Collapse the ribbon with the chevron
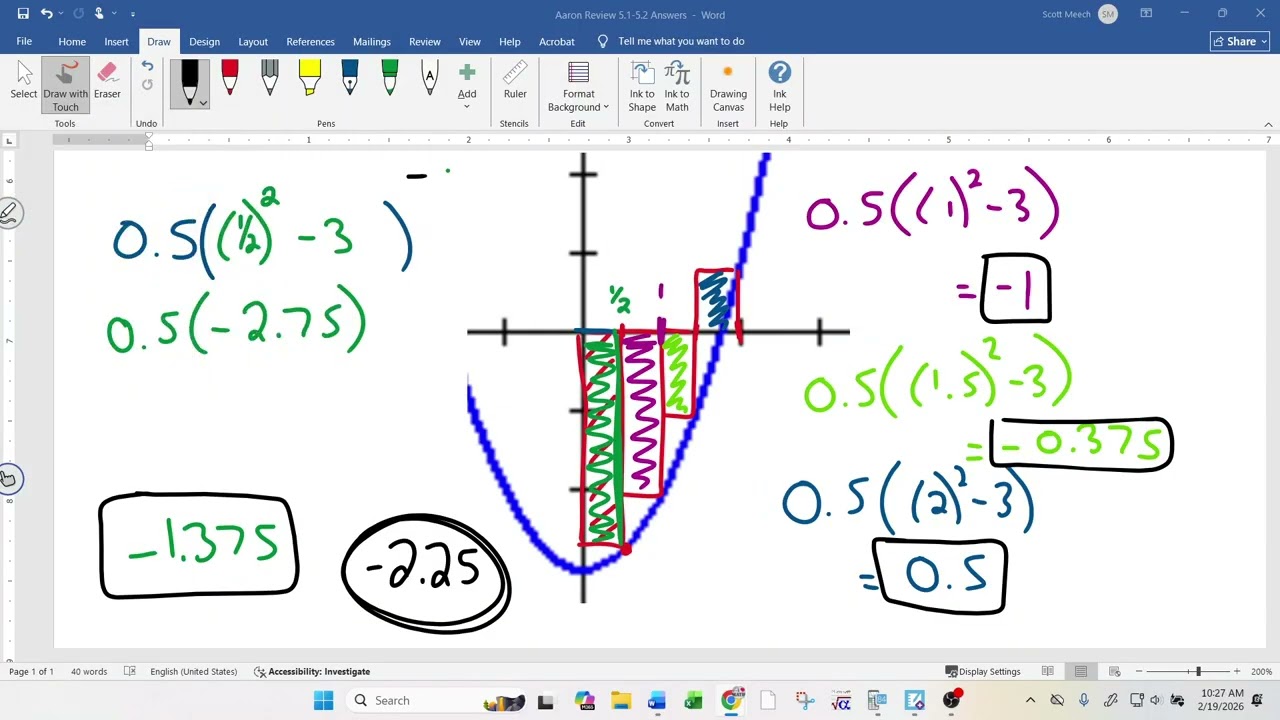Screen dimensions: 1280x720 1268,124
